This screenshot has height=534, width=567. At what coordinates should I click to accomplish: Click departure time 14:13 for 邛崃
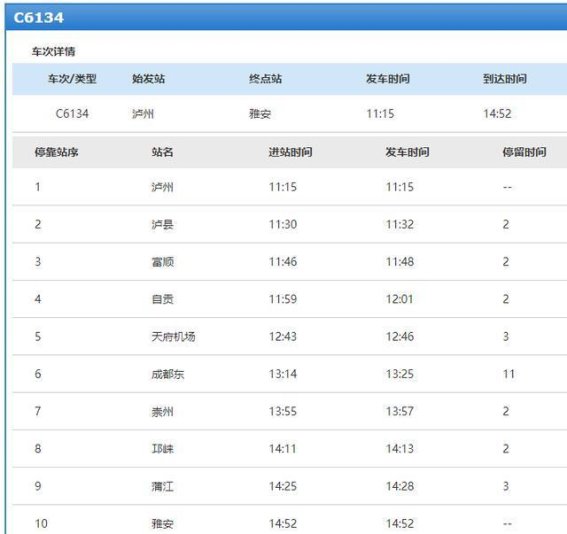[x=400, y=449]
